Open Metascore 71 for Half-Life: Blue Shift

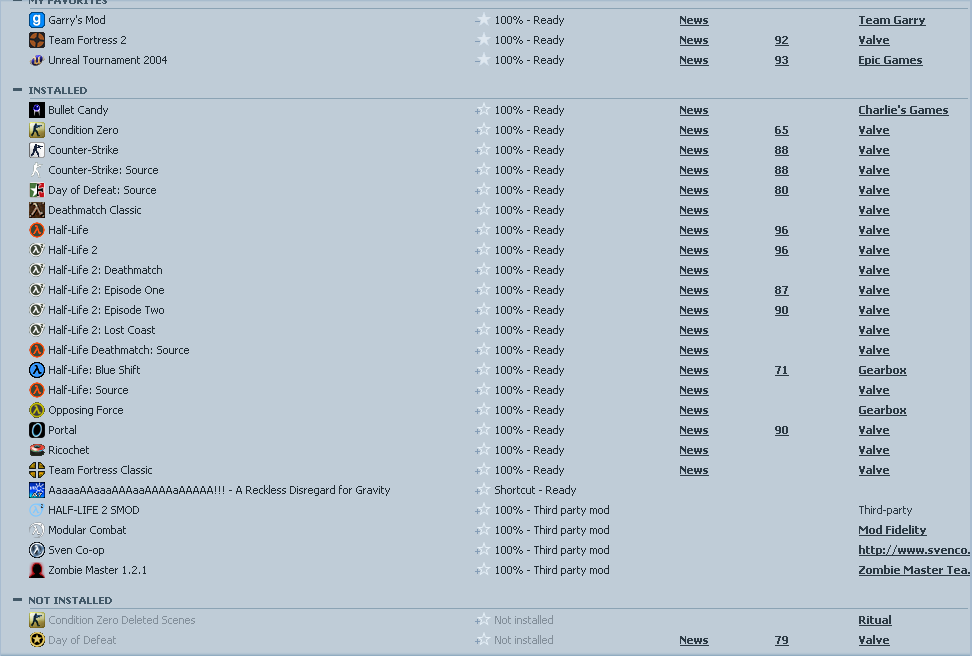781,370
